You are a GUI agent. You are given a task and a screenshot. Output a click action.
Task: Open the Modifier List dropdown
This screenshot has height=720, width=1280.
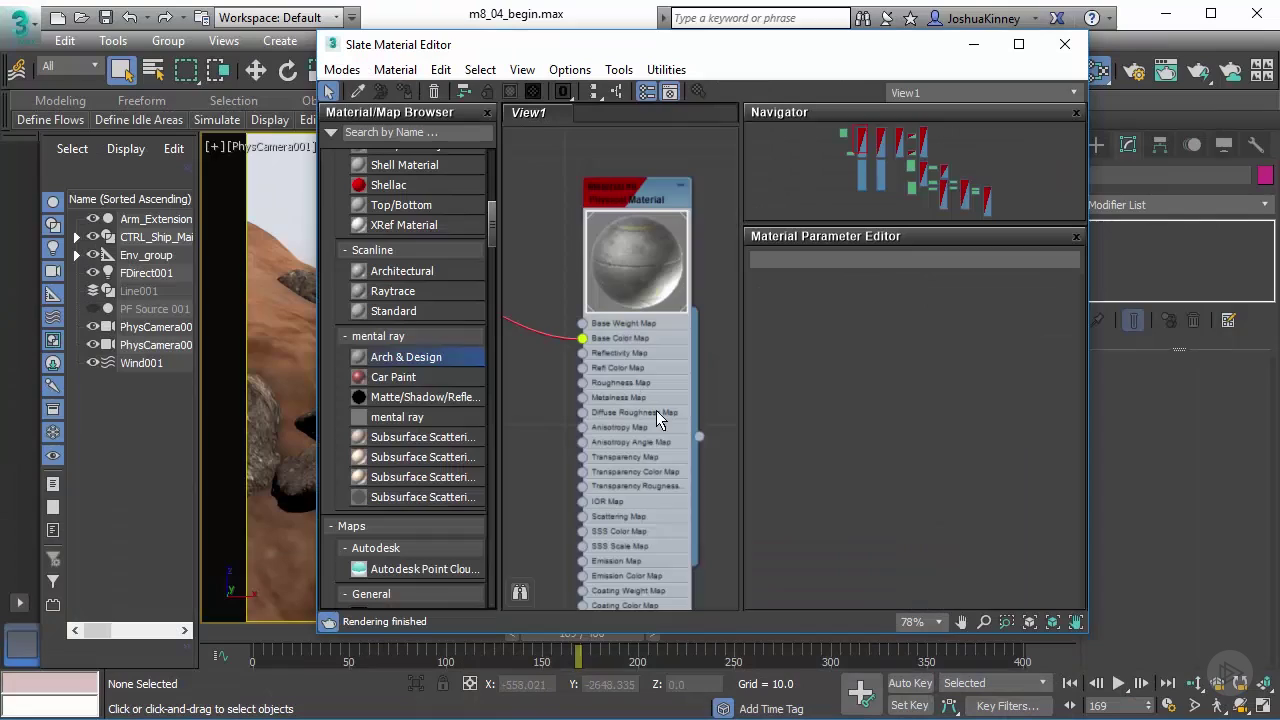(1180, 205)
